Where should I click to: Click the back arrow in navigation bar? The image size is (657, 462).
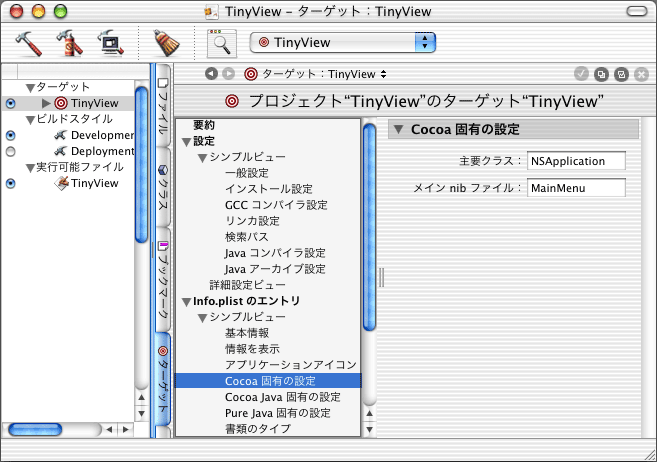211,74
